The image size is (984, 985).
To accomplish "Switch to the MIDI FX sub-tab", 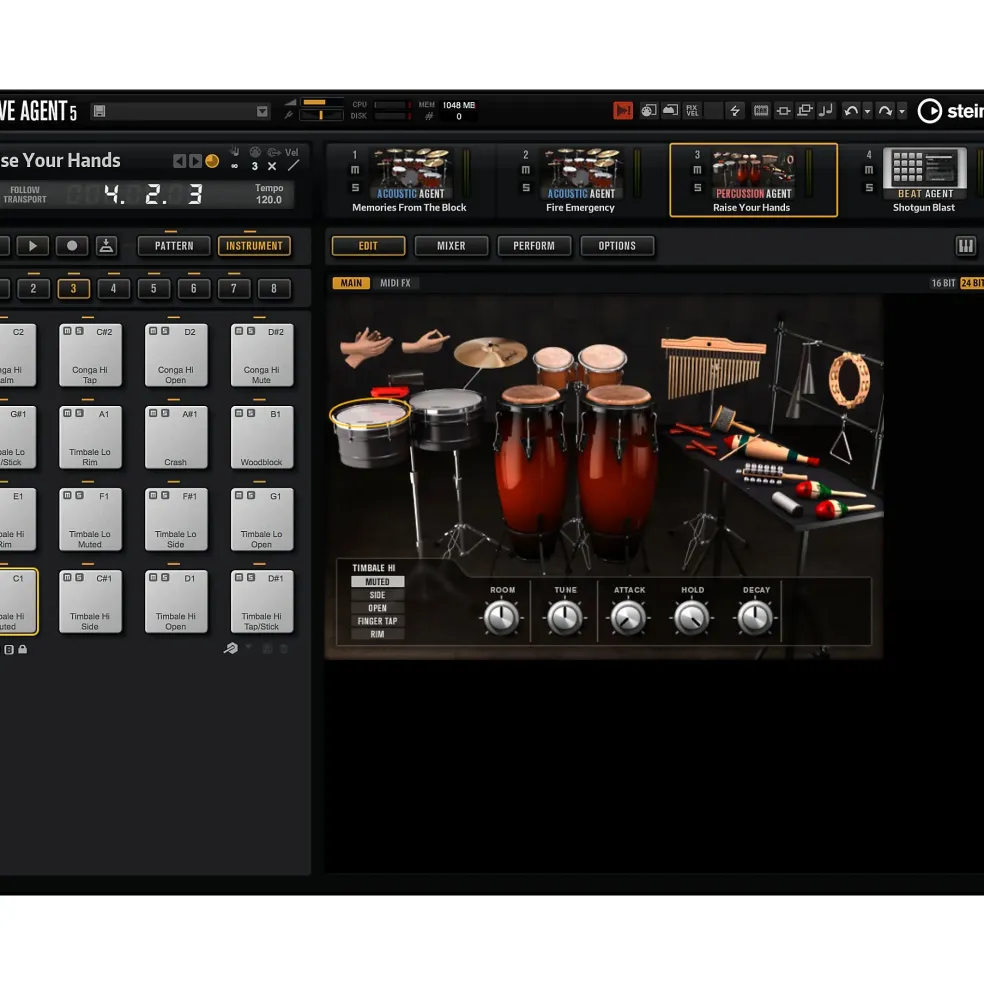I will coord(395,283).
